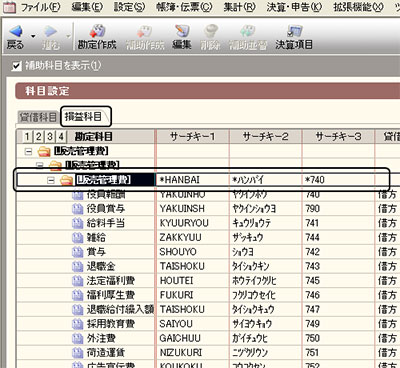Viewport: 400px width, 368px height.
Task: Click the 補助作成 toolbar icon
Action: [x=145, y=31]
